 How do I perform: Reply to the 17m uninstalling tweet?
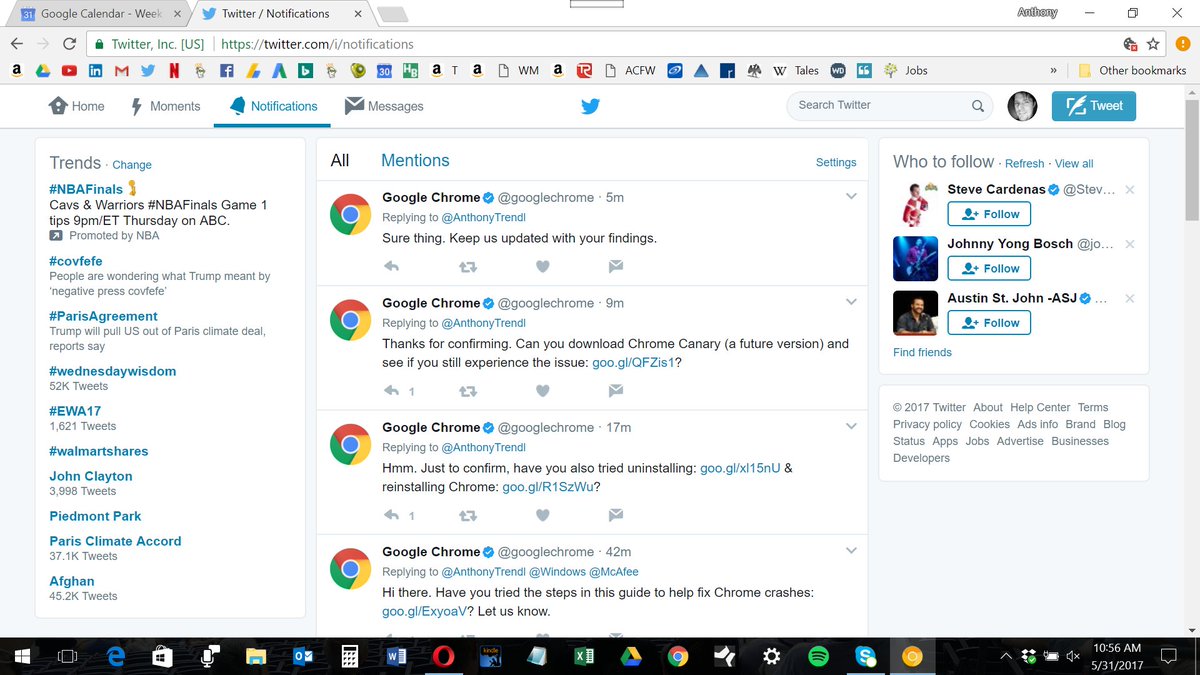(392, 515)
